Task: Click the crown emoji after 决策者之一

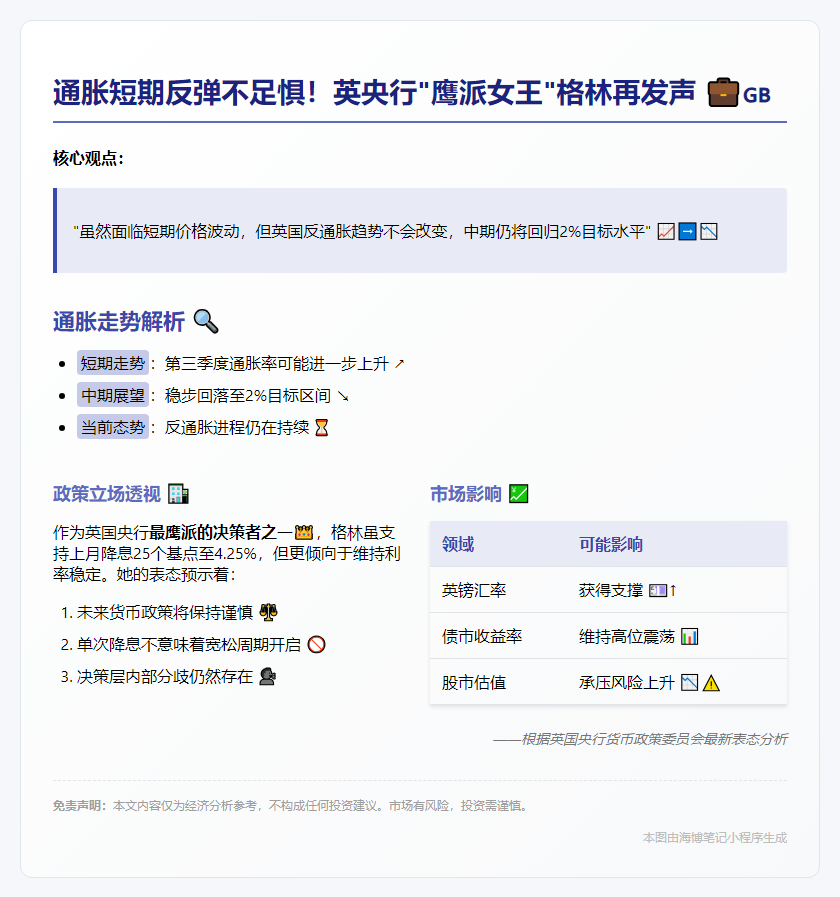Action: pyautogui.click(x=304, y=533)
